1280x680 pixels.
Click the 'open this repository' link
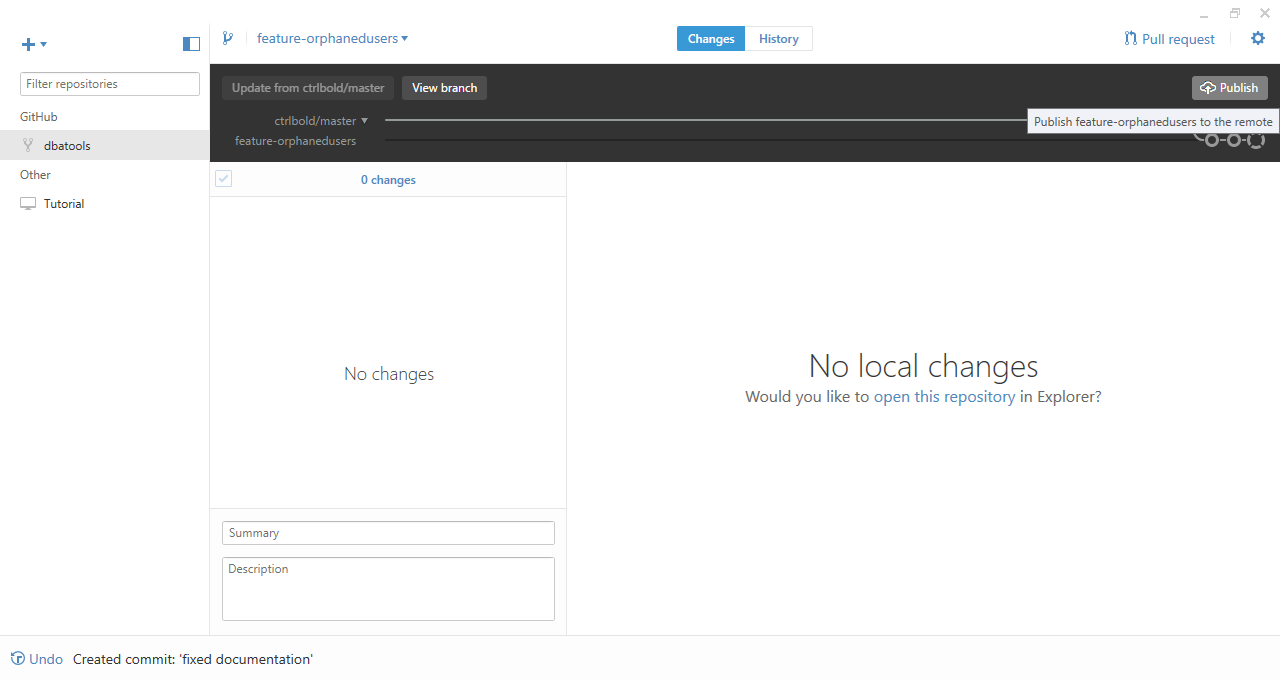(944, 397)
